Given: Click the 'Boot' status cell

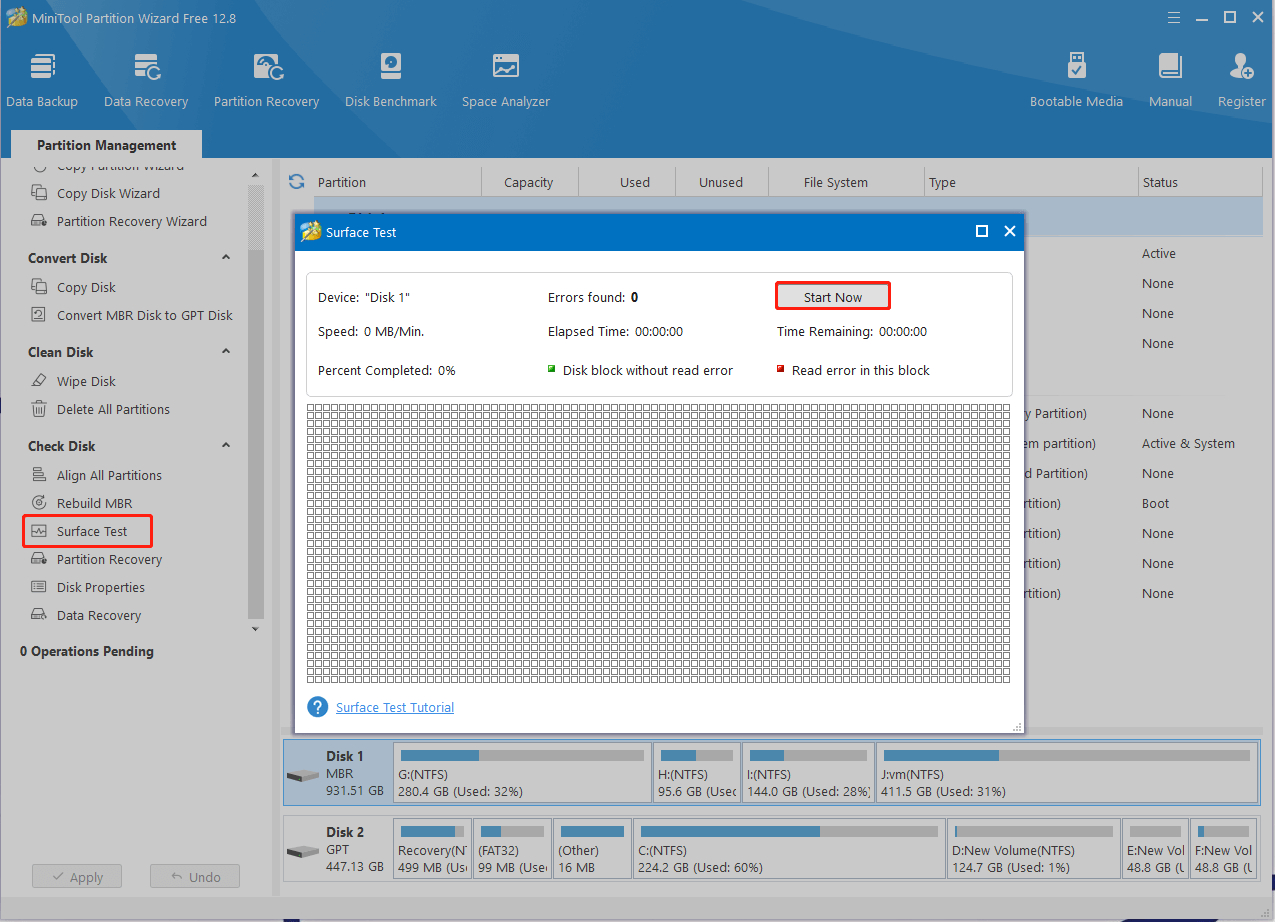Looking at the screenshot, I should coord(1156,504).
